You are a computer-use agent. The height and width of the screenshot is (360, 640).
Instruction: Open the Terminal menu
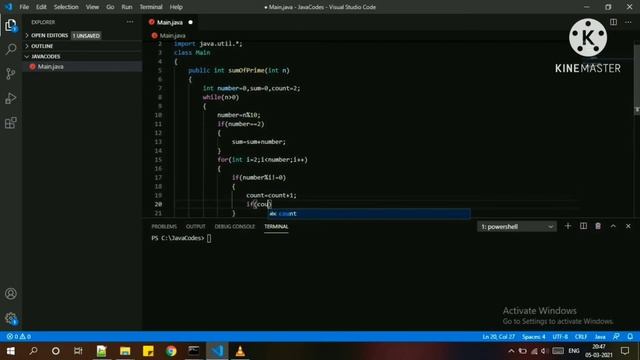(x=151, y=7)
